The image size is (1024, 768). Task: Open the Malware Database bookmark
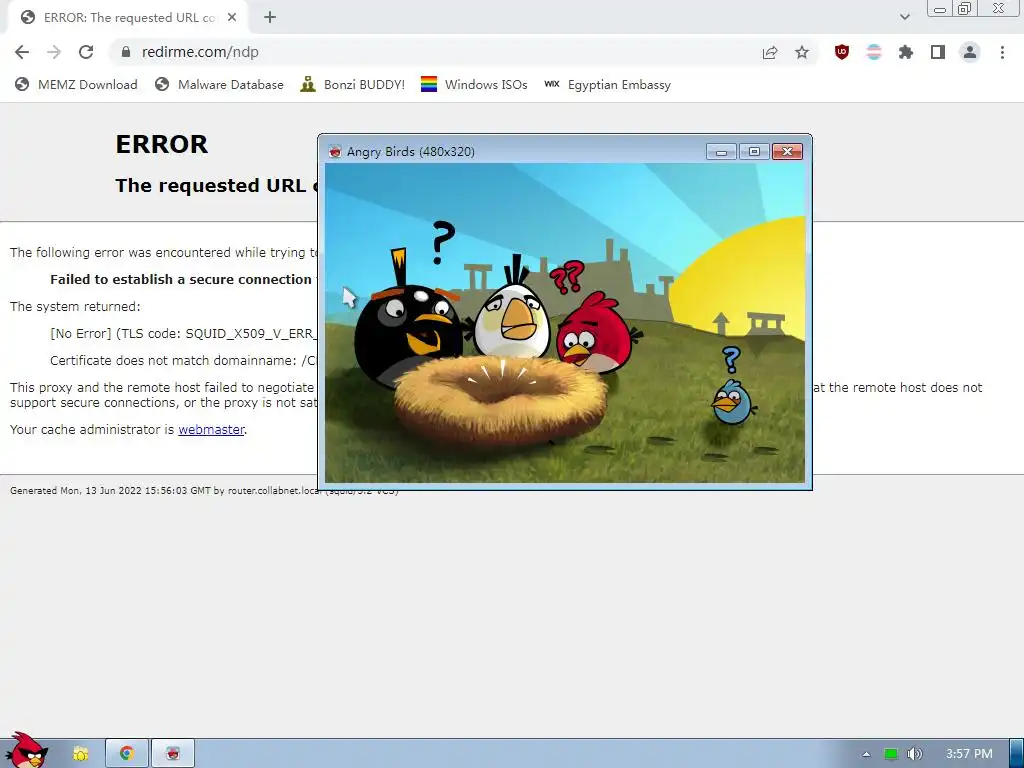[219, 85]
